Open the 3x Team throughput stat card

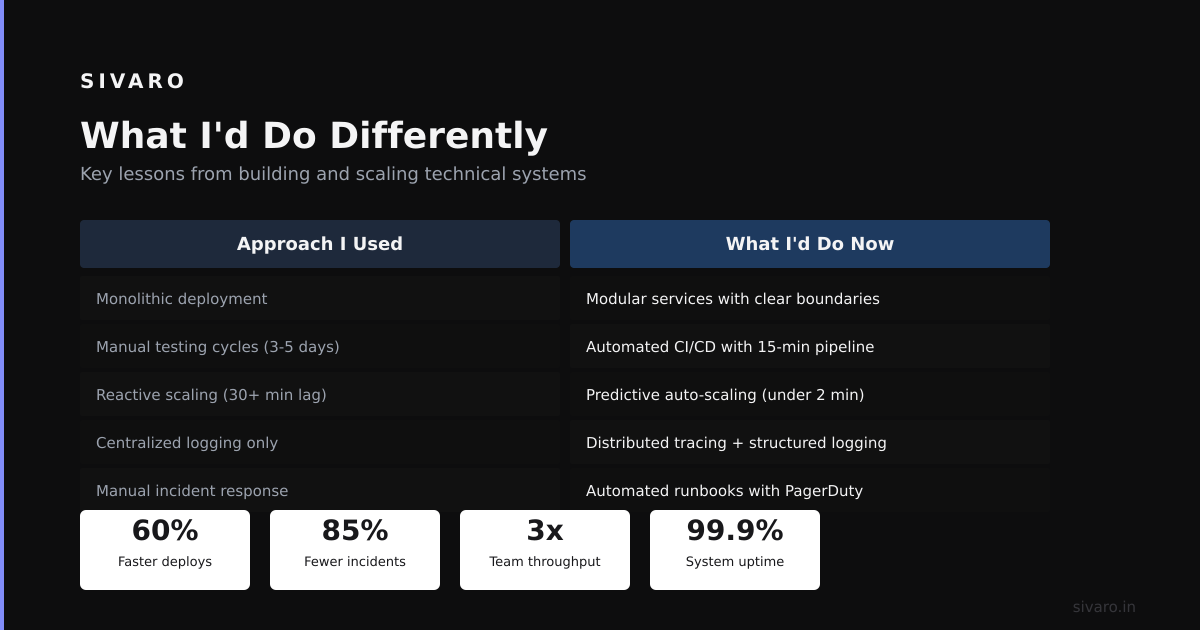coord(545,550)
